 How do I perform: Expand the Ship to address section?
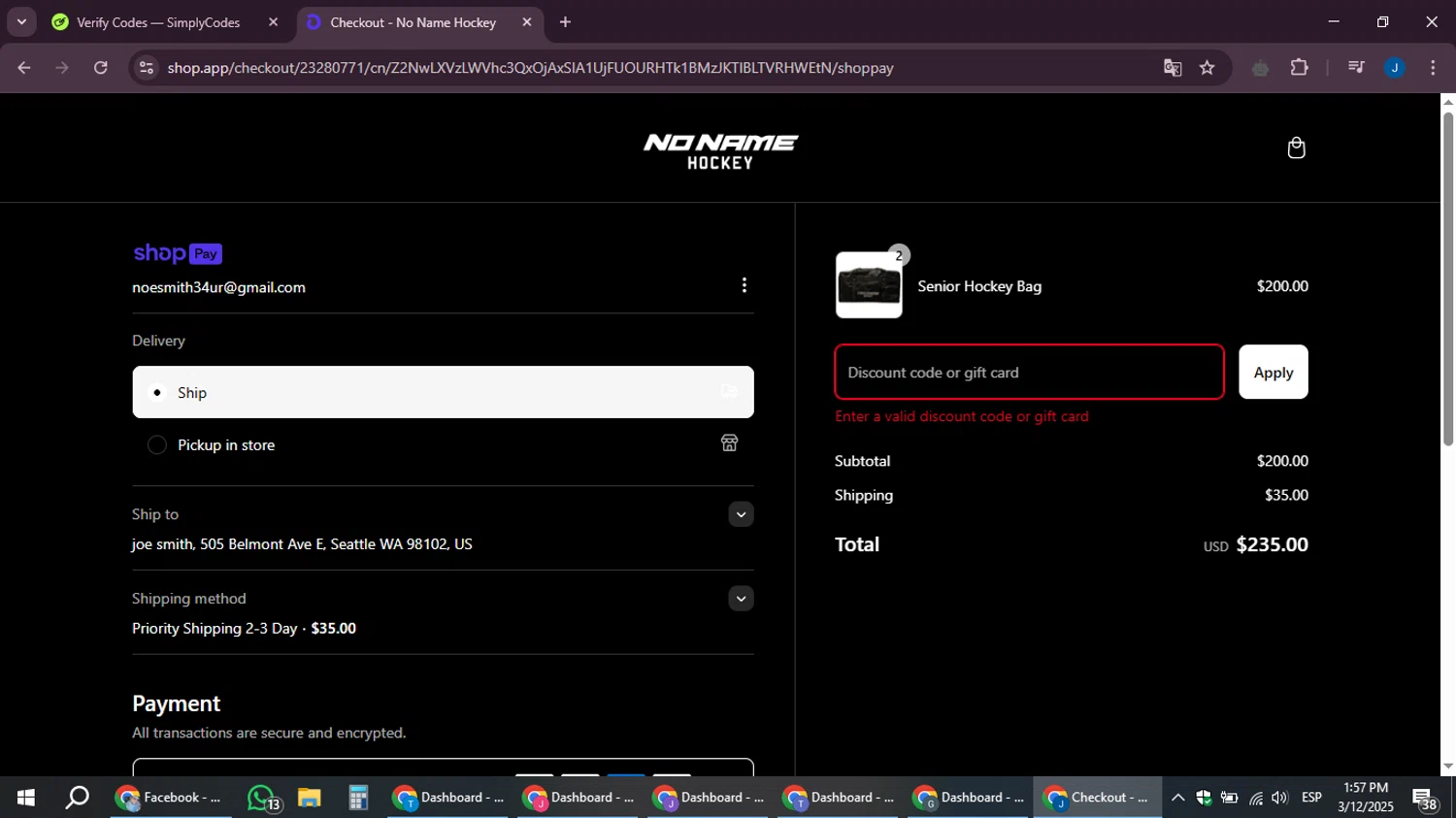tap(741, 514)
